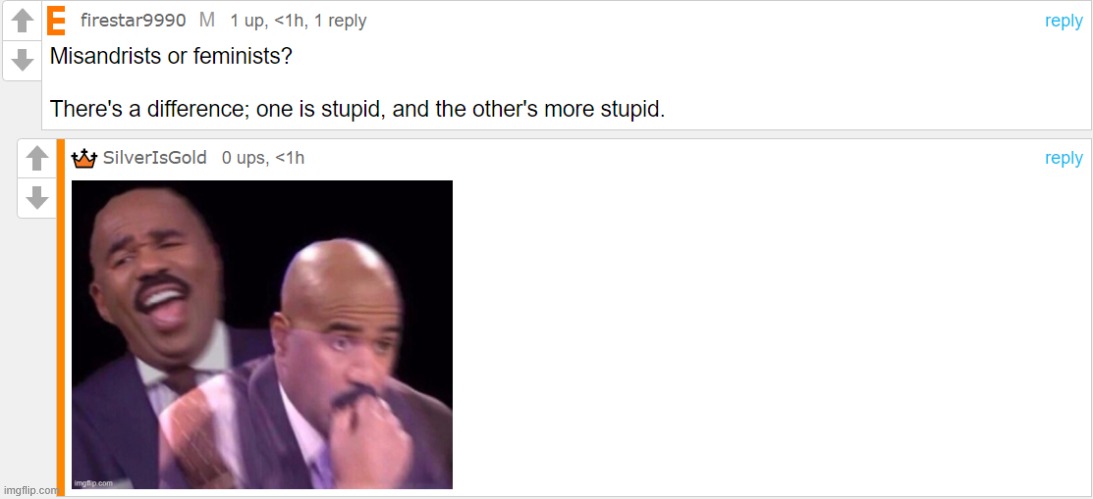Click the '1 up, <1h, 1 reply' stats

298,22
